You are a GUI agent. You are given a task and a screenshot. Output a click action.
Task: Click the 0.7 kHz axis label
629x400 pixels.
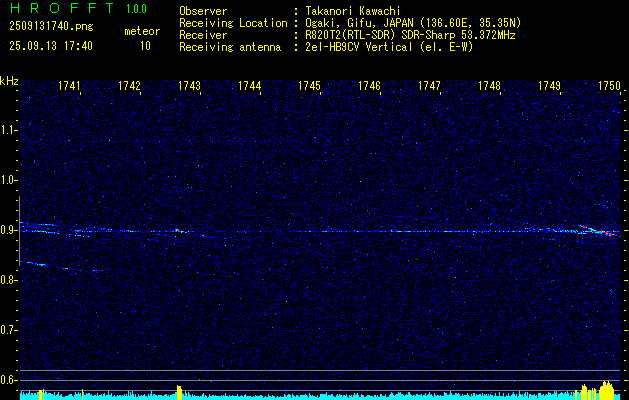point(8,330)
